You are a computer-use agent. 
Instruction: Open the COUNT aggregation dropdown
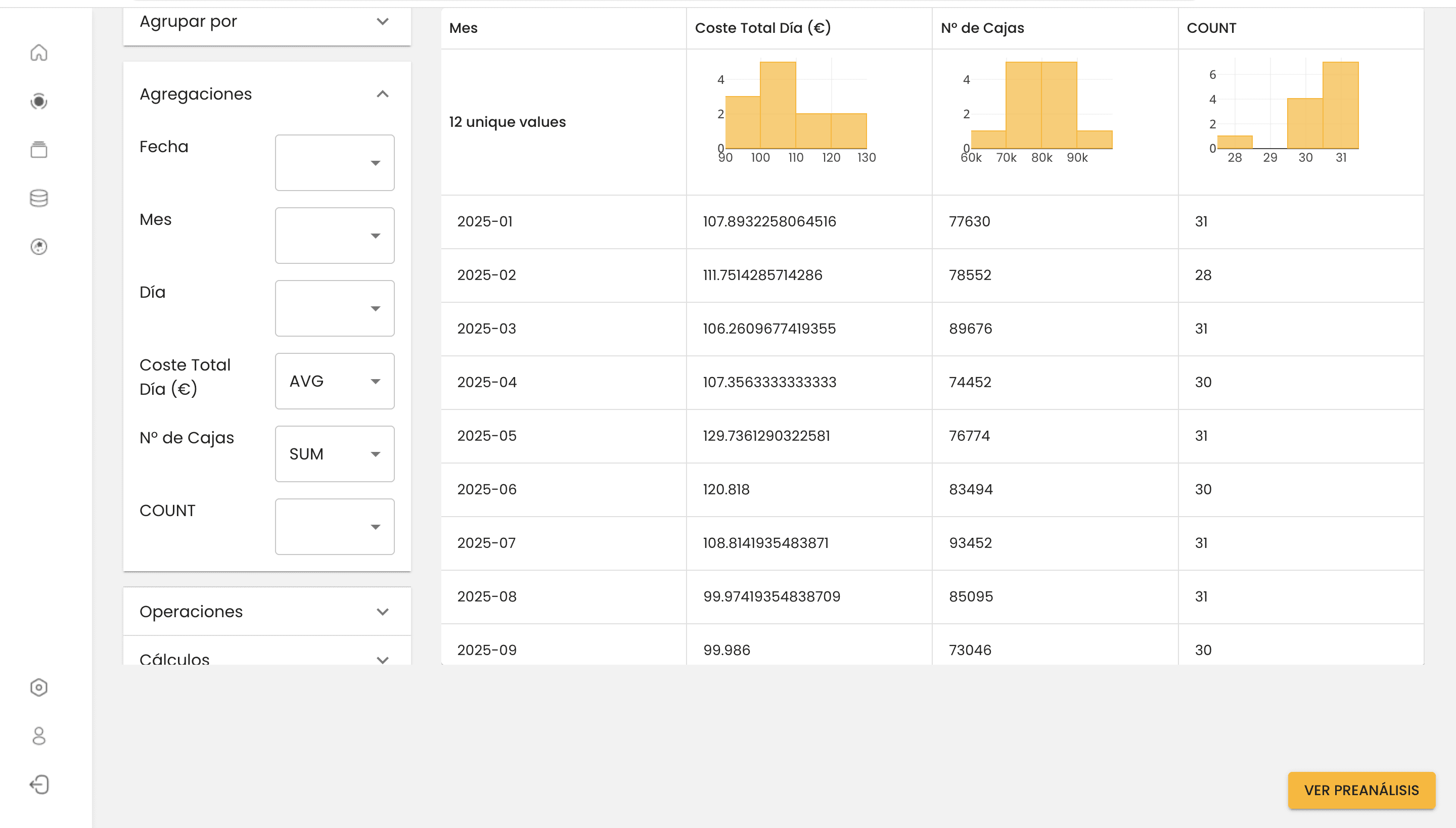pos(335,527)
